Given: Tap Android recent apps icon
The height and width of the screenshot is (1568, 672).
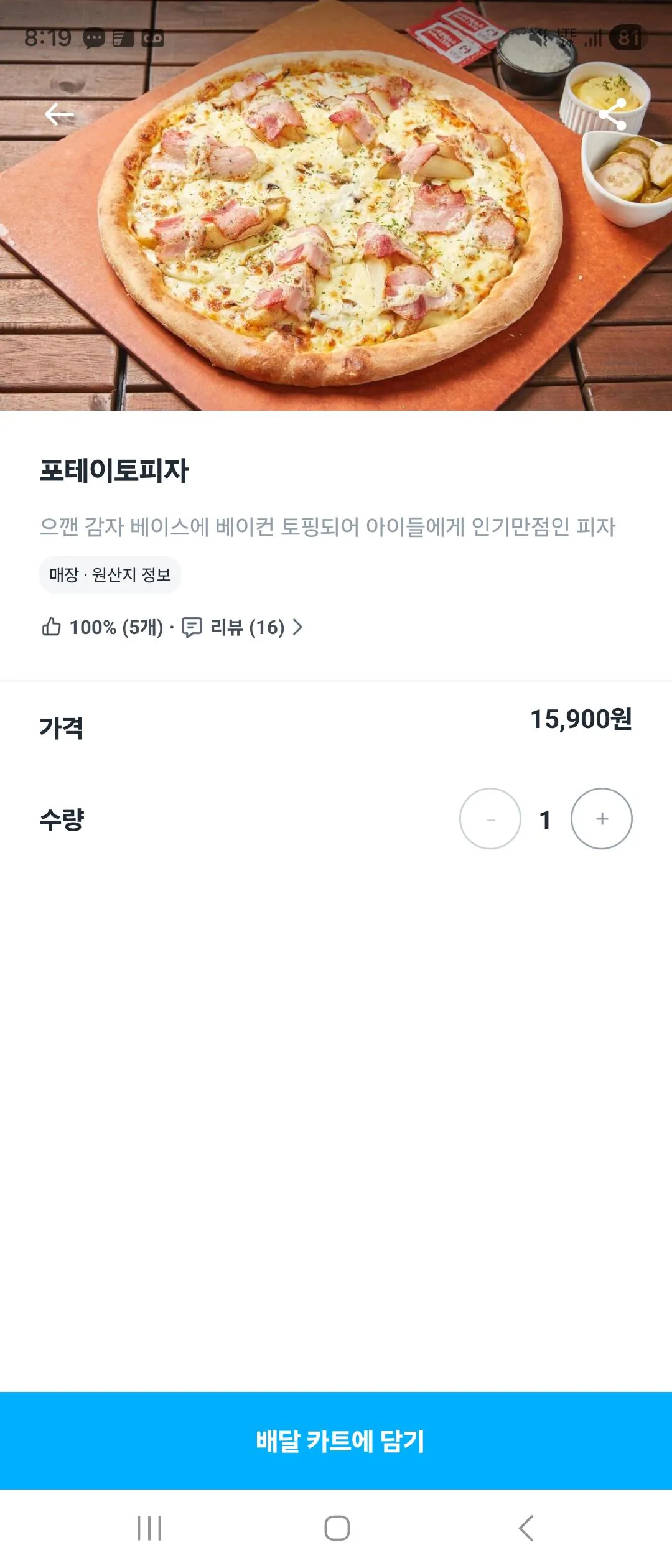Looking at the screenshot, I should pyautogui.click(x=149, y=1528).
